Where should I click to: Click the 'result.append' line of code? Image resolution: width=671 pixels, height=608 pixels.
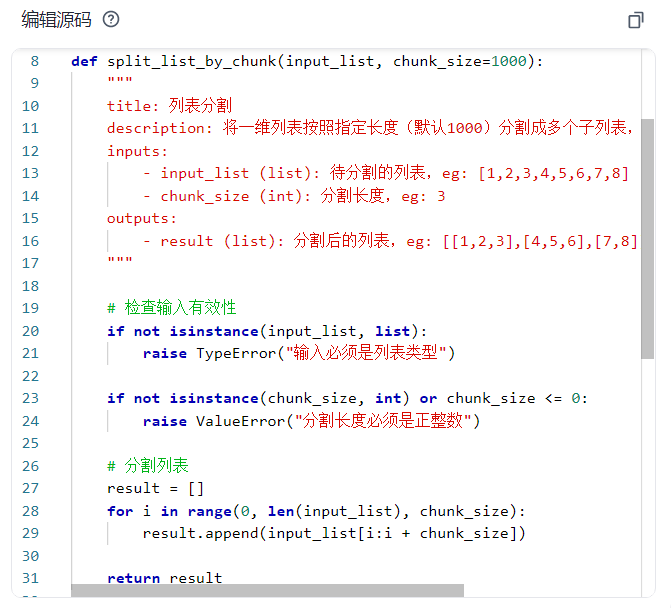click(x=334, y=533)
